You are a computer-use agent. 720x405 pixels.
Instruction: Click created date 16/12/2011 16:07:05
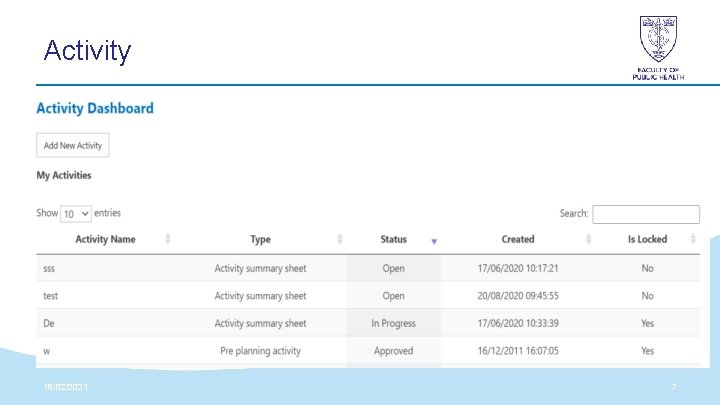[x=518, y=351]
